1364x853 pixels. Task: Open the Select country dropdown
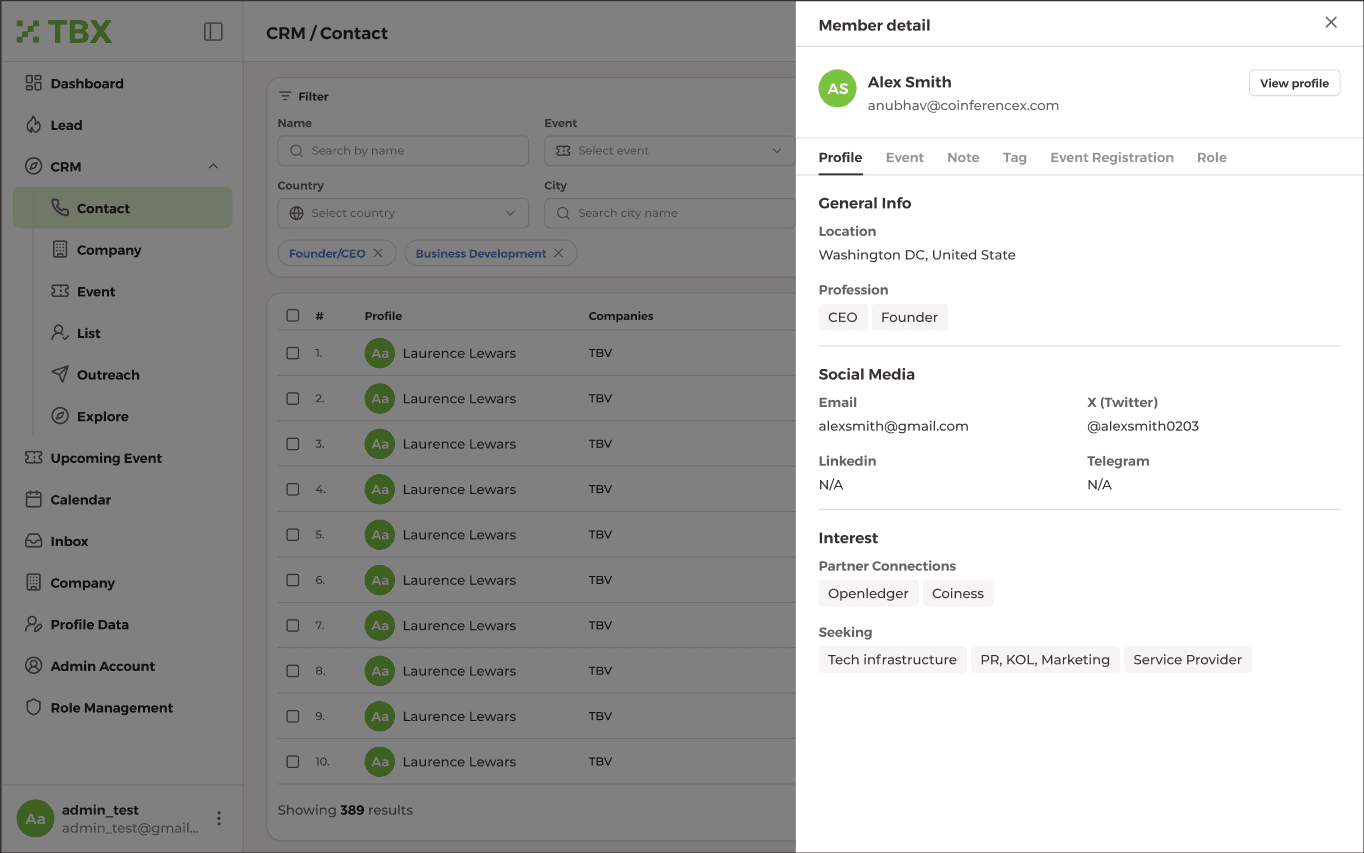pos(403,213)
